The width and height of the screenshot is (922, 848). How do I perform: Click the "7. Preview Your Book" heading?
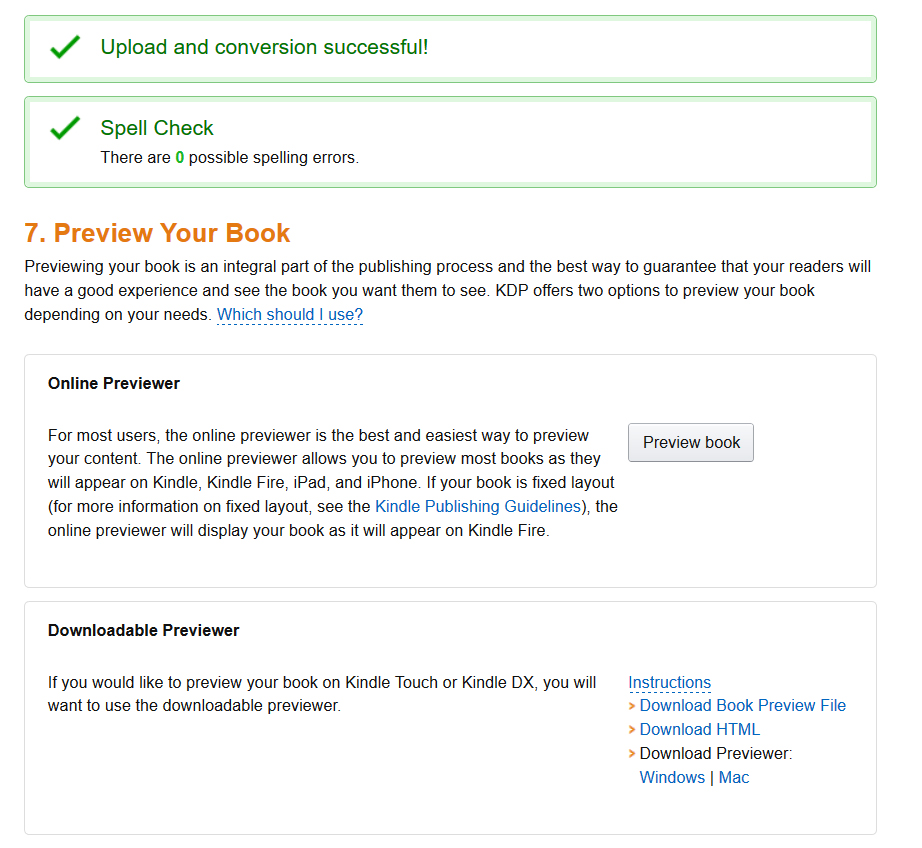[157, 234]
